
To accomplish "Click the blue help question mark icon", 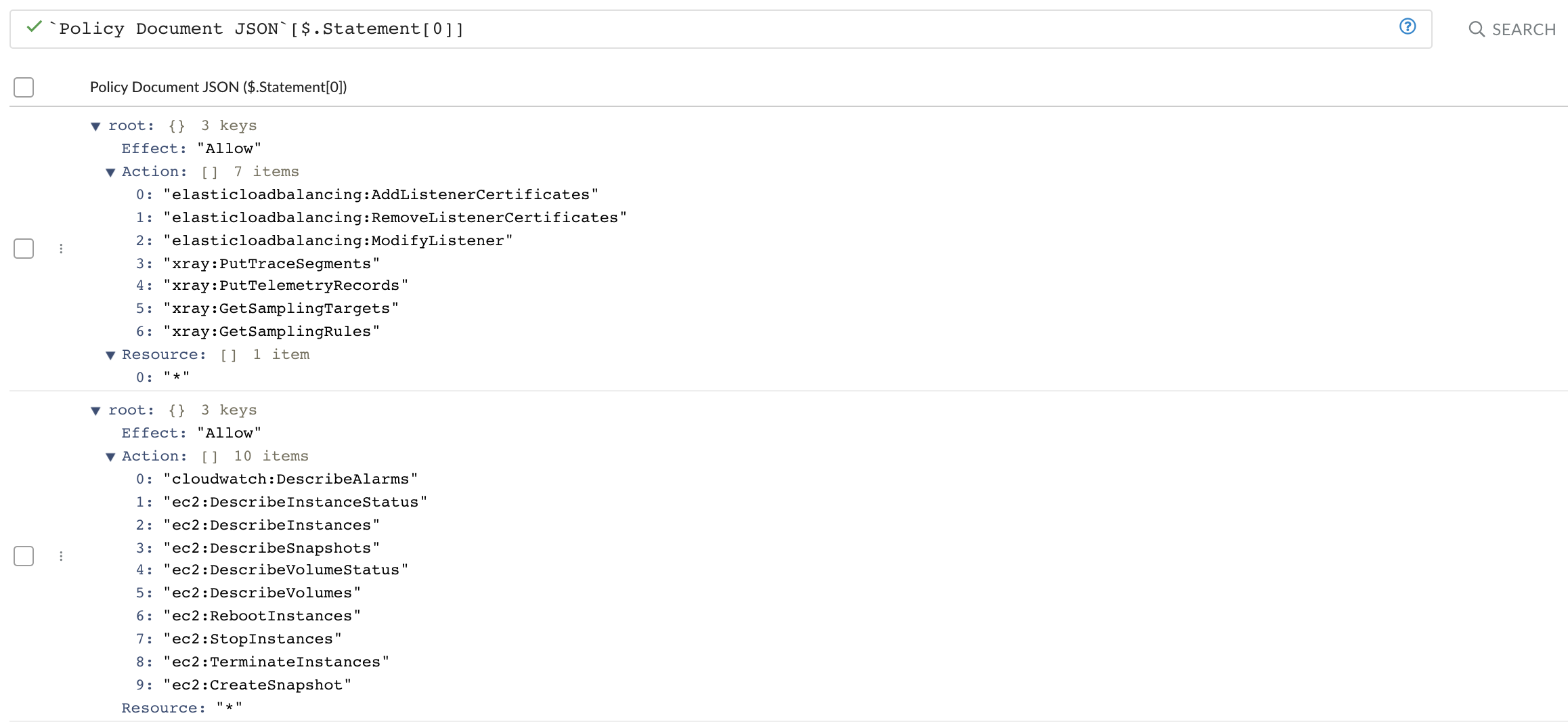I will coord(1408,26).
